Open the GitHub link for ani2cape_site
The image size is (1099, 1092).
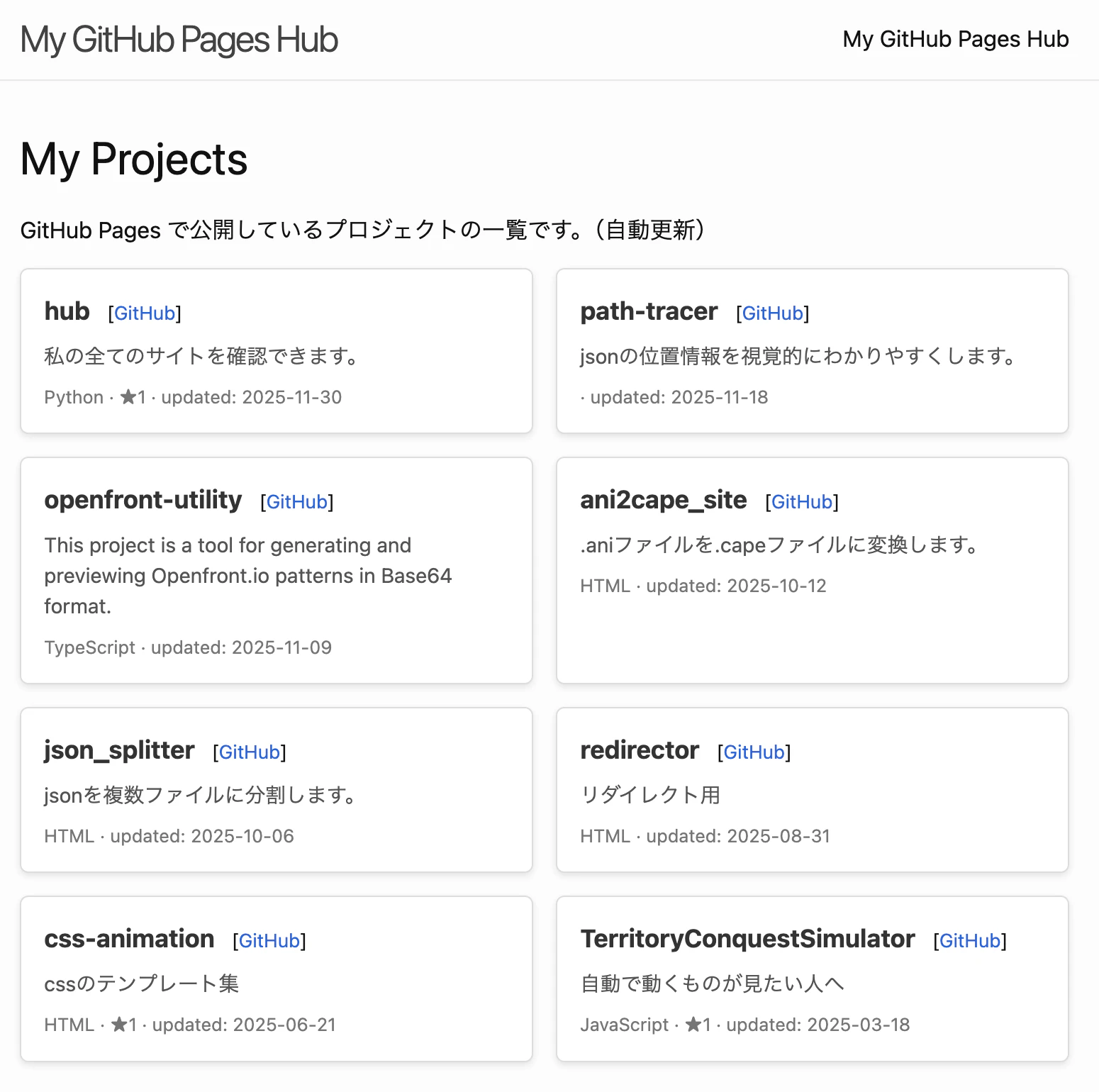pos(802,502)
